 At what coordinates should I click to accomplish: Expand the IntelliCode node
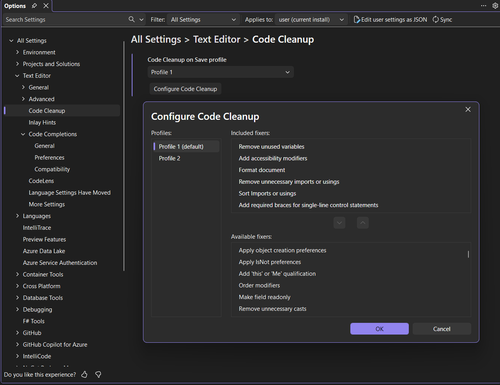(17, 356)
